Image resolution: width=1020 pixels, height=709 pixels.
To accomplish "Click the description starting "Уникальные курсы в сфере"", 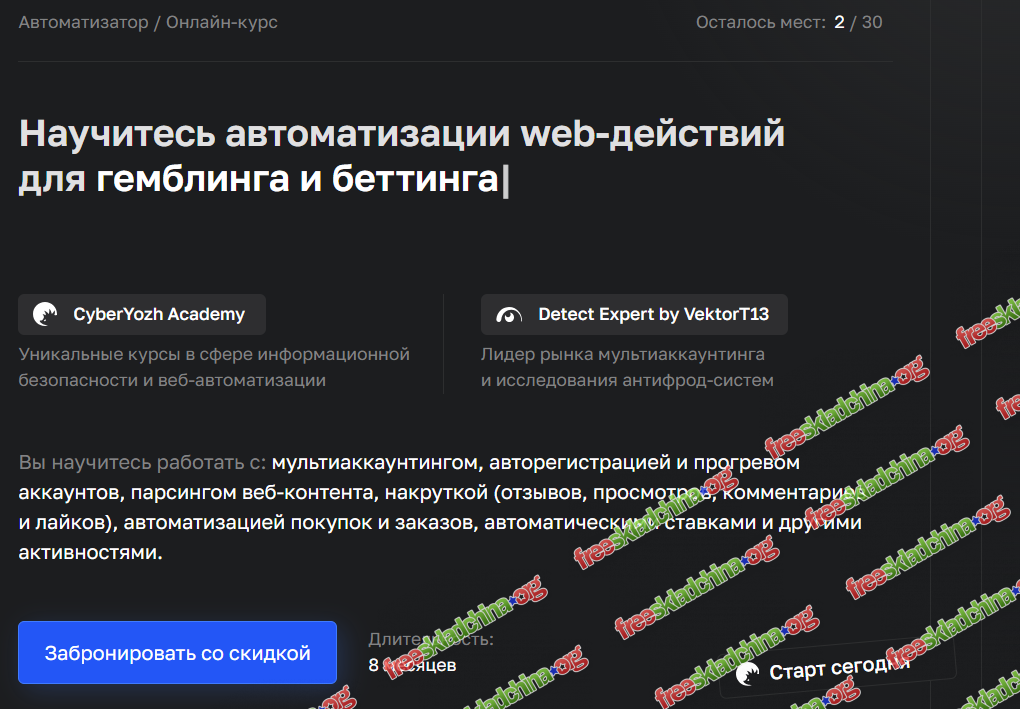I will 214,367.
